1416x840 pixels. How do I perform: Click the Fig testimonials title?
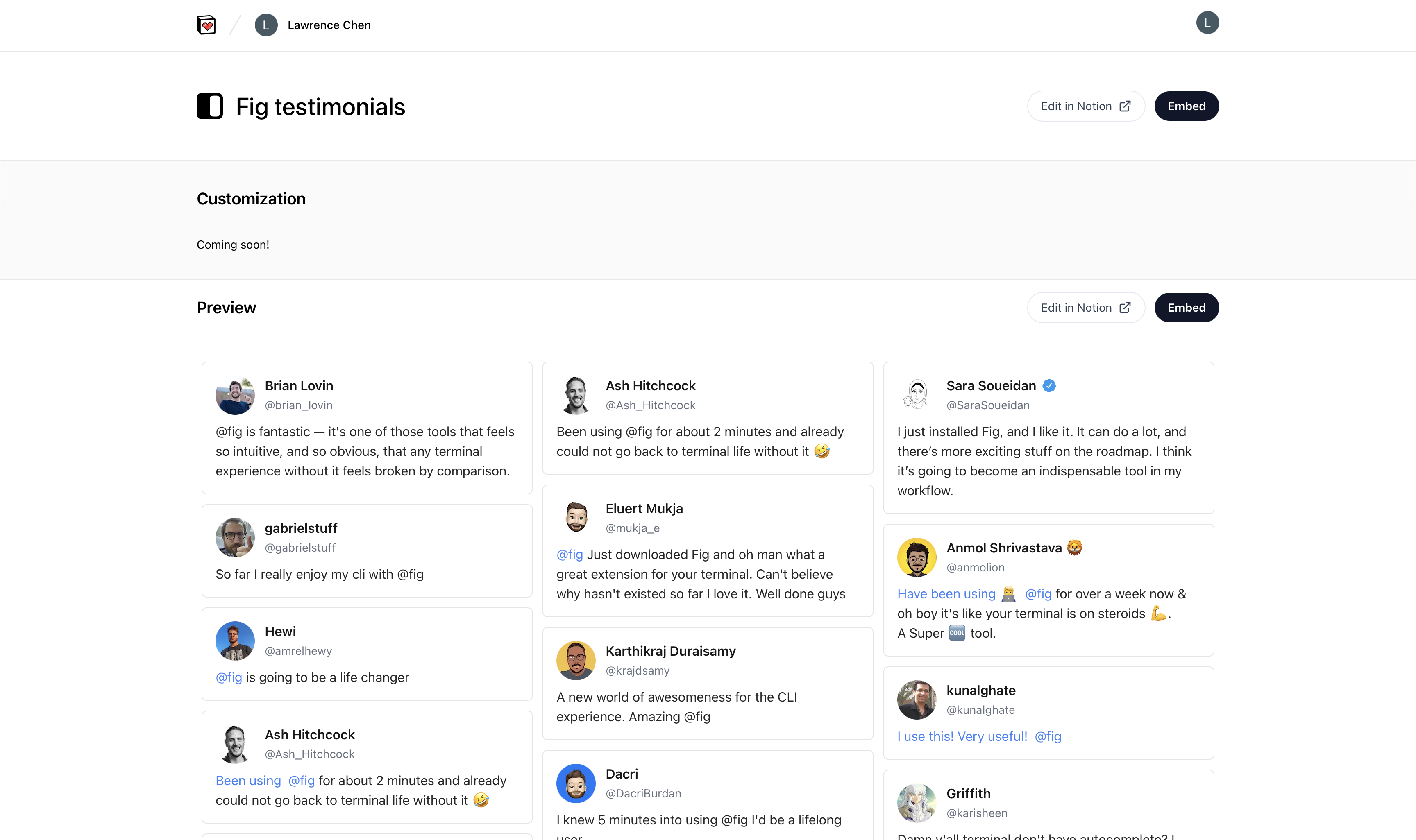[320, 107]
